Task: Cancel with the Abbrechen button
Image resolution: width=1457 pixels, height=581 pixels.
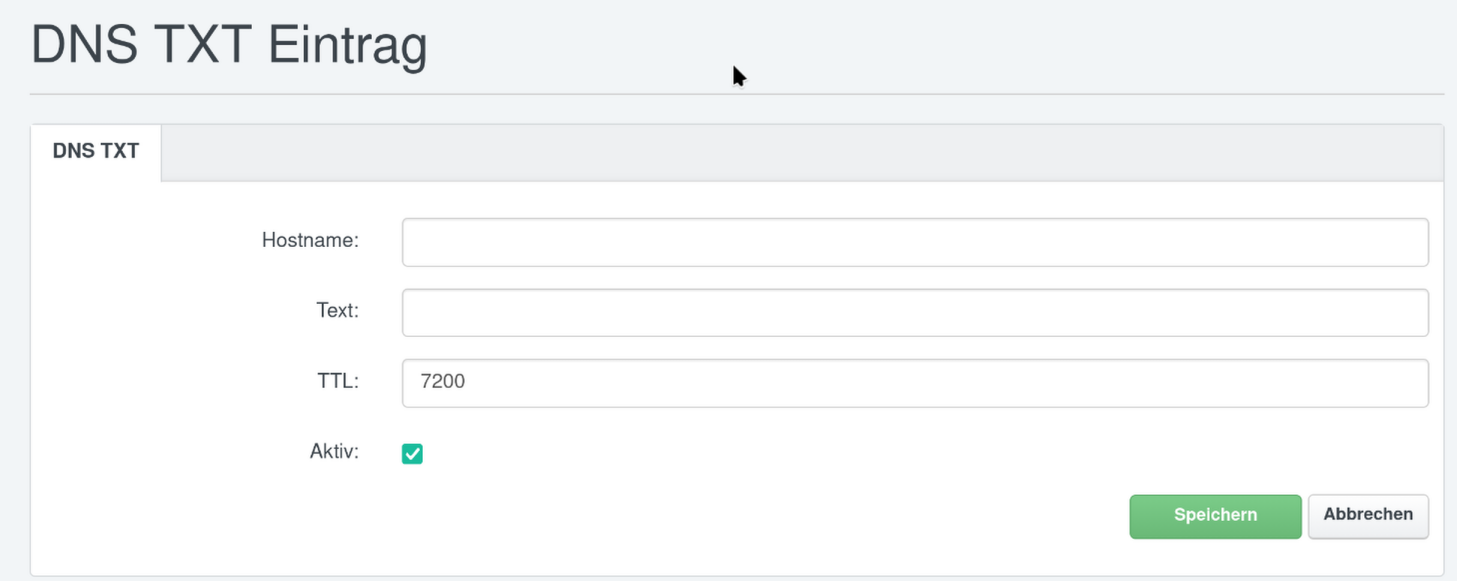Action: [1367, 516]
